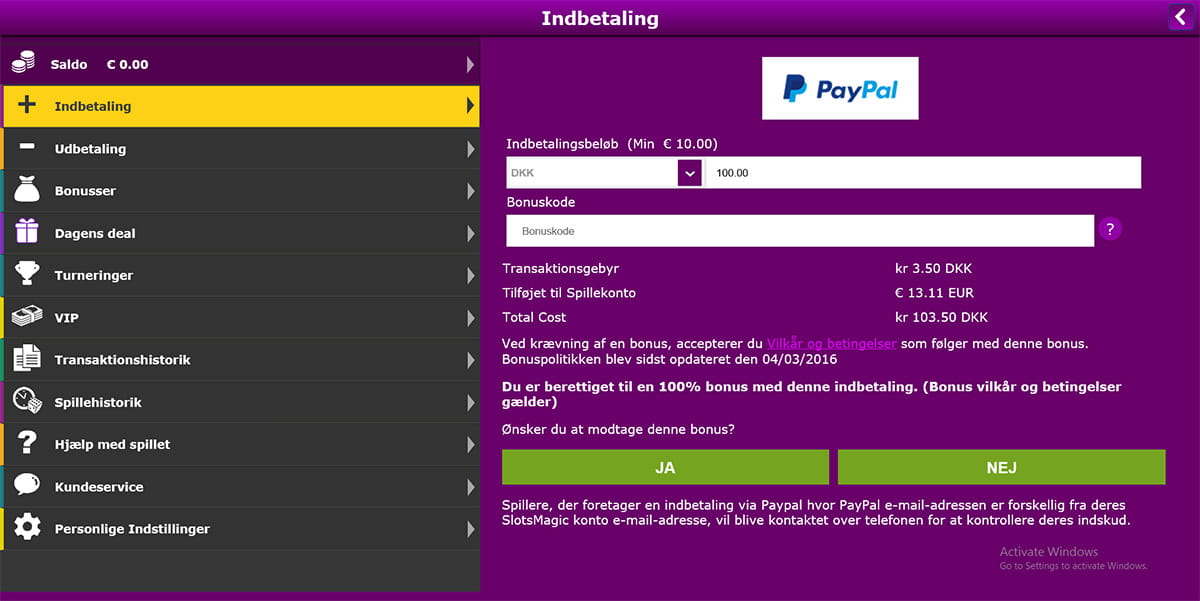Expand the Bonusser row arrow
This screenshot has width=1200, height=601.
(x=470, y=191)
